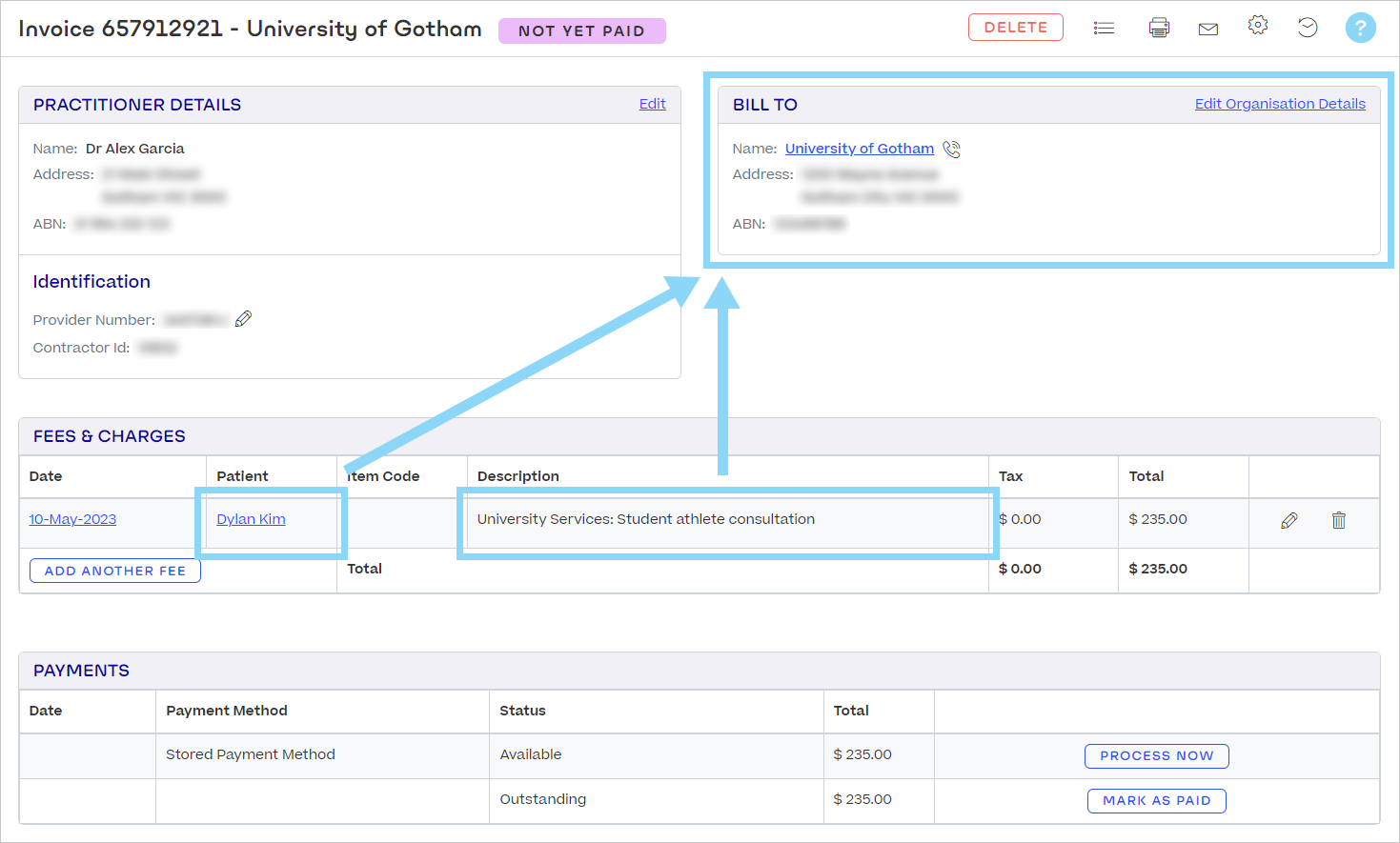This screenshot has width=1400, height=843.
Task: Edit the practitioner details
Action: tap(652, 104)
